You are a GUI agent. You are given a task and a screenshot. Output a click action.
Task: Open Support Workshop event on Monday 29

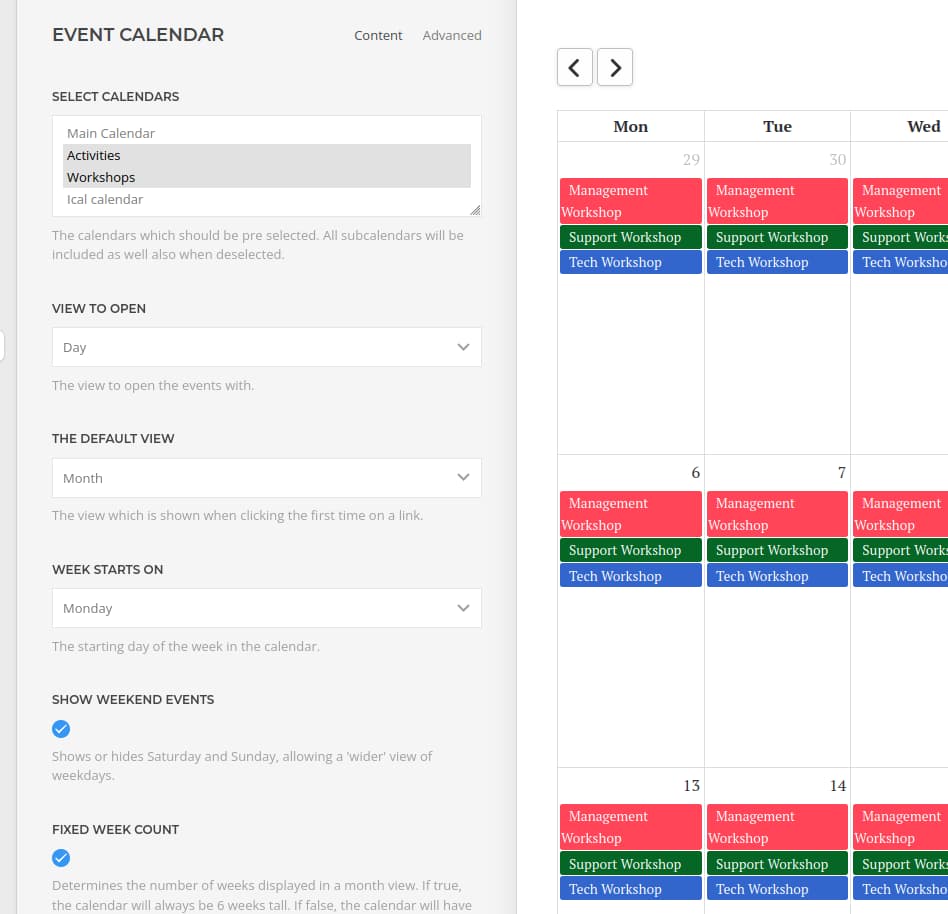point(631,237)
